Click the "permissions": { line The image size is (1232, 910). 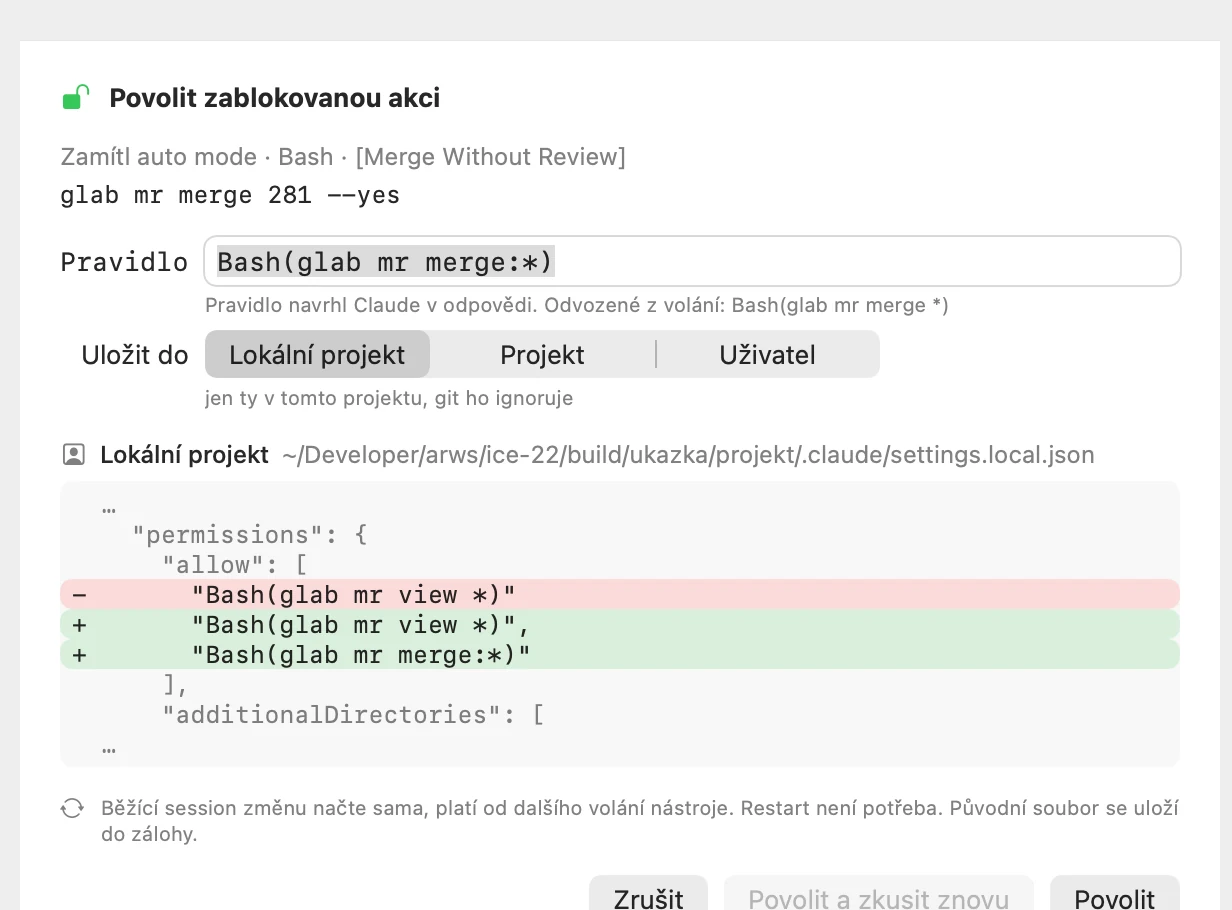(x=251, y=534)
